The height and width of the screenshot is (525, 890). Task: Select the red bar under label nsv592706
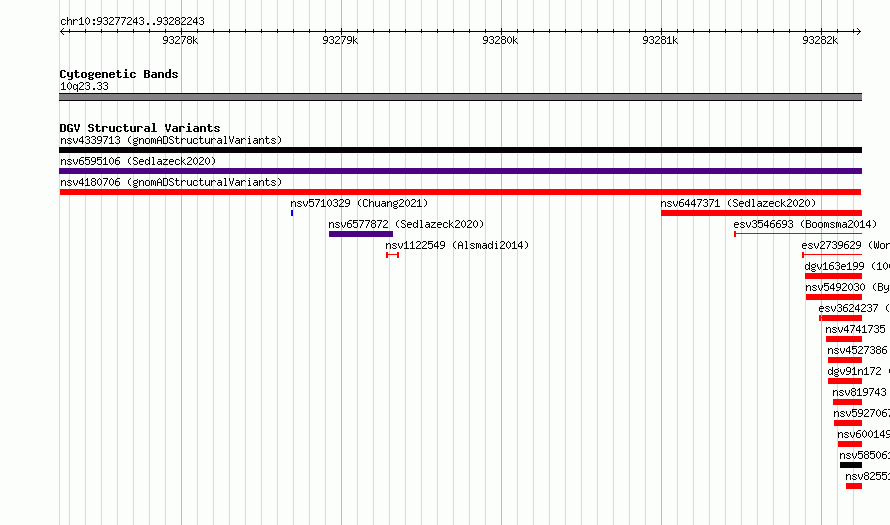tap(847, 423)
